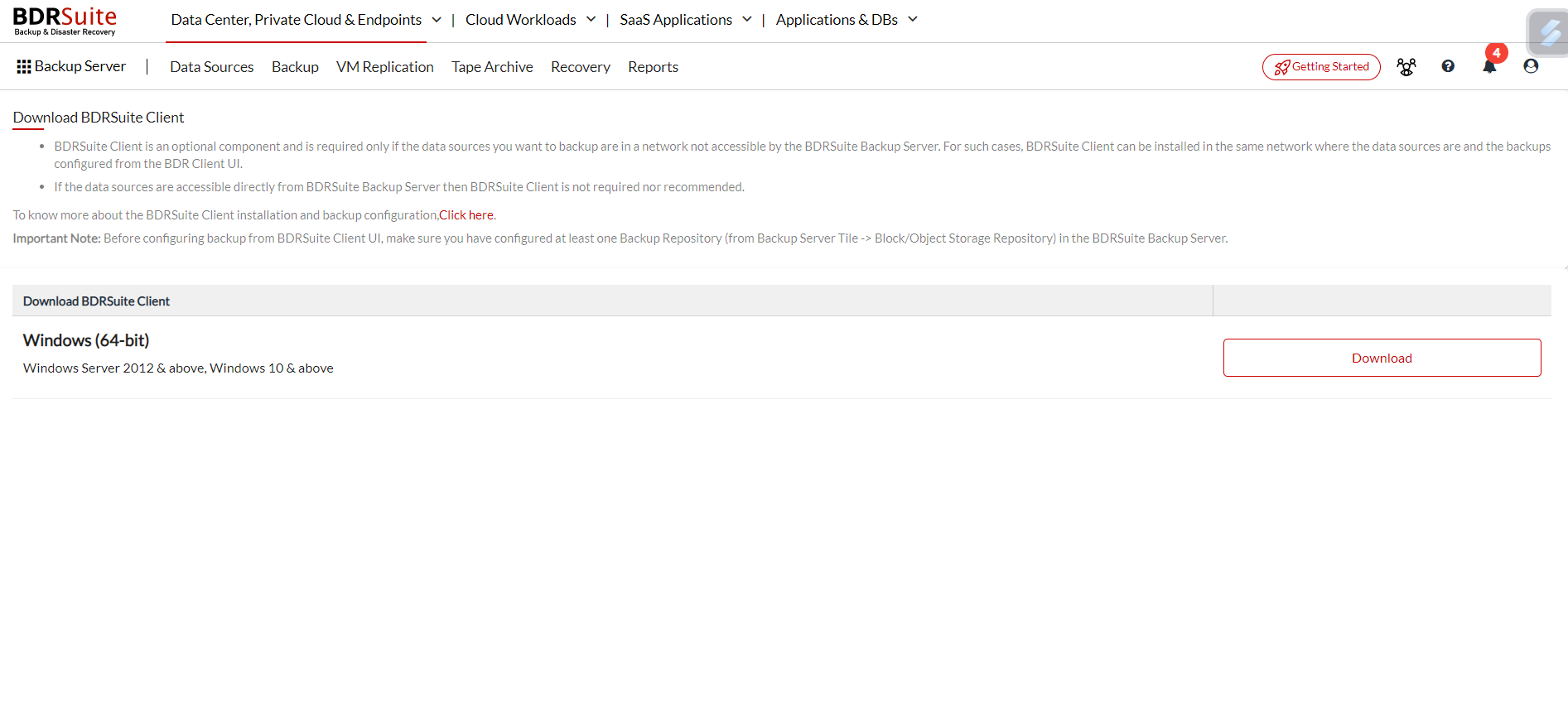This screenshot has height=722, width=1568.
Task: Click the Getting Started button
Action: click(x=1321, y=67)
